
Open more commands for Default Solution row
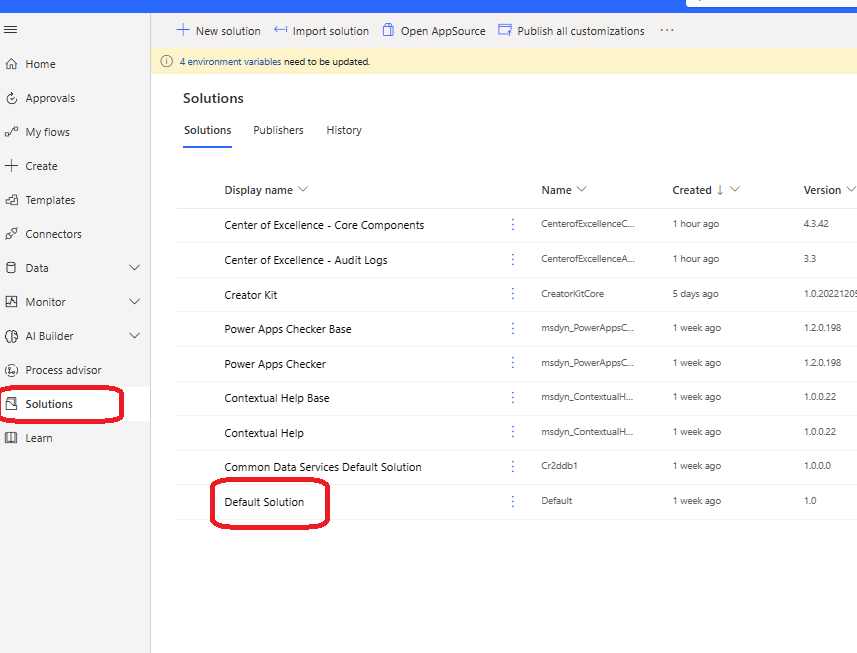[x=512, y=501]
